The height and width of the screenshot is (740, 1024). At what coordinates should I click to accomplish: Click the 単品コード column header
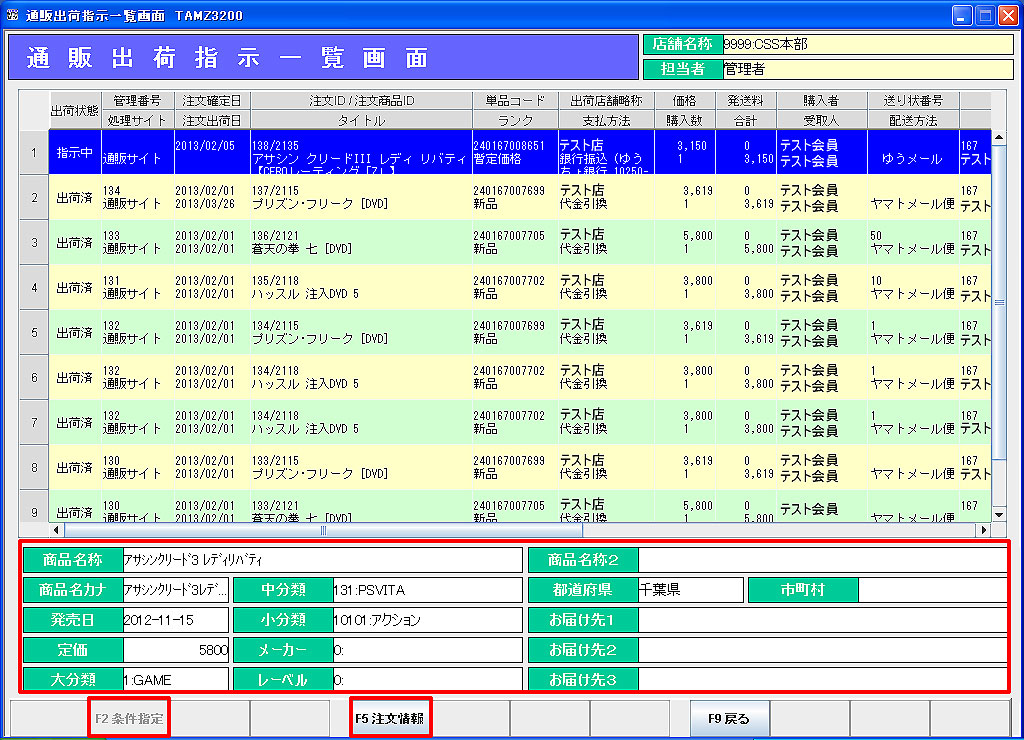pos(515,101)
